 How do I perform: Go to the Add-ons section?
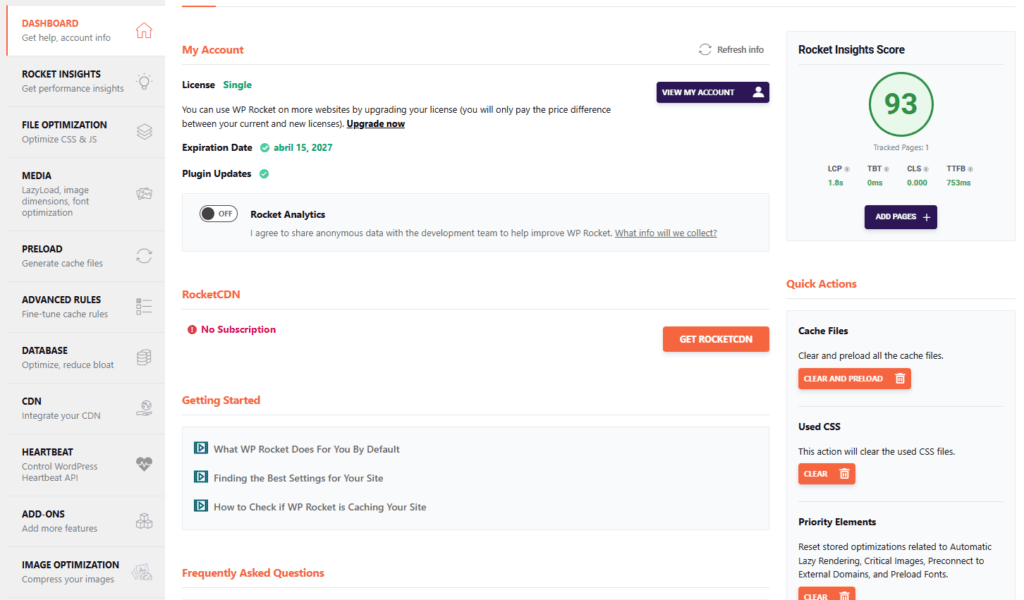[86, 521]
